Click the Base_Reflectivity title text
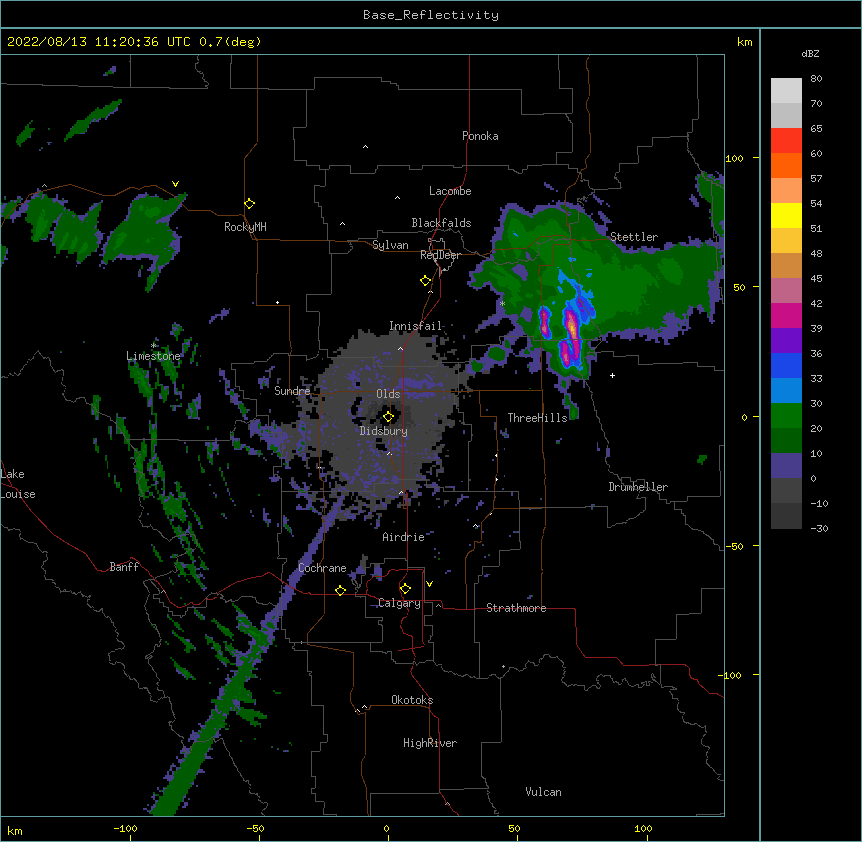This screenshot has width=862, height=842. [431, 15]
